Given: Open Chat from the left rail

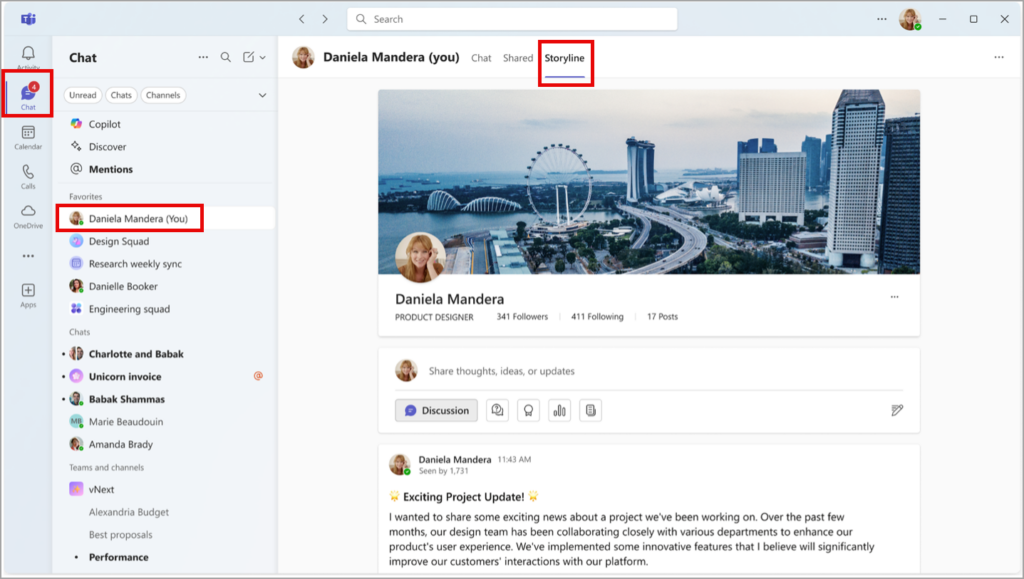Looking at the screenshot, I should coord(28,96).
